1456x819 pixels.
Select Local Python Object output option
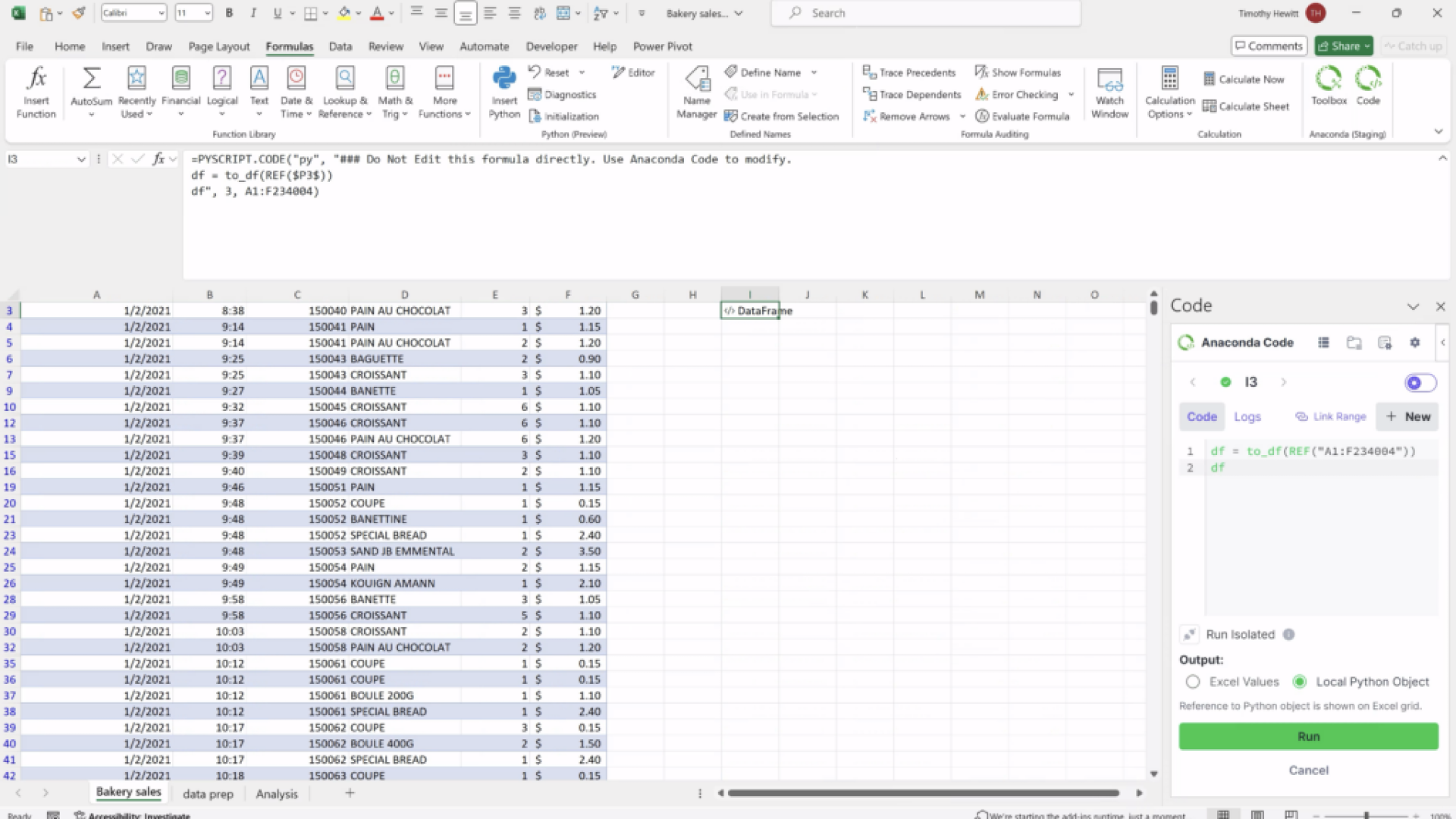click(1300, 682)
